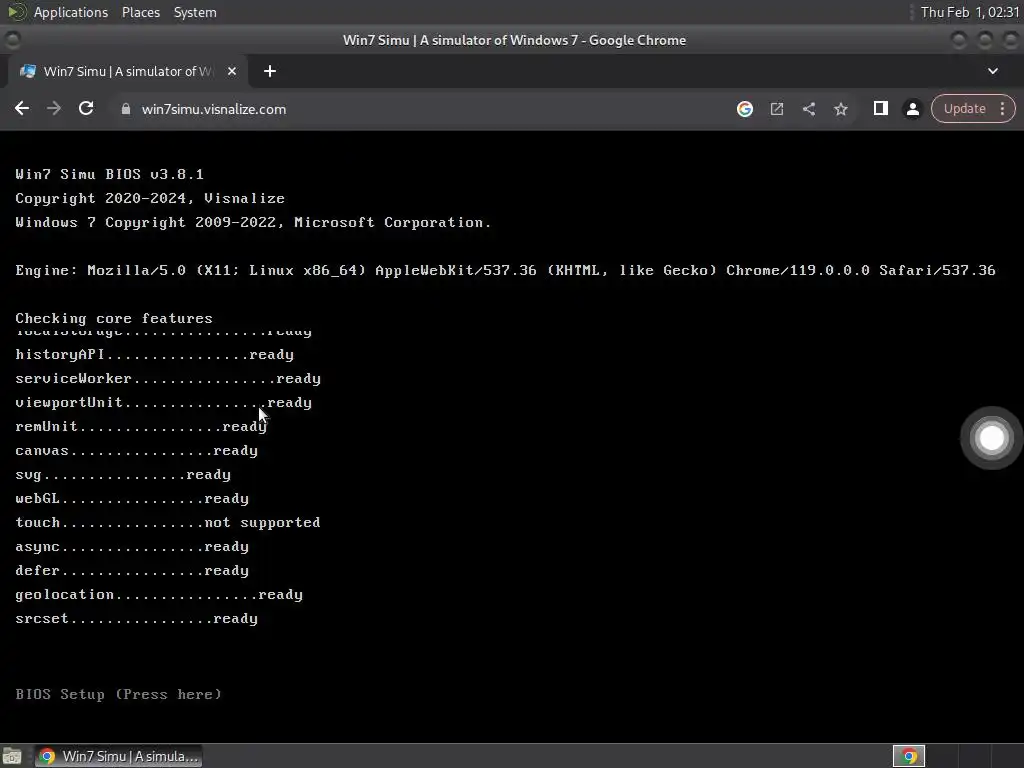View site information via the lock icon

point(126,109)
